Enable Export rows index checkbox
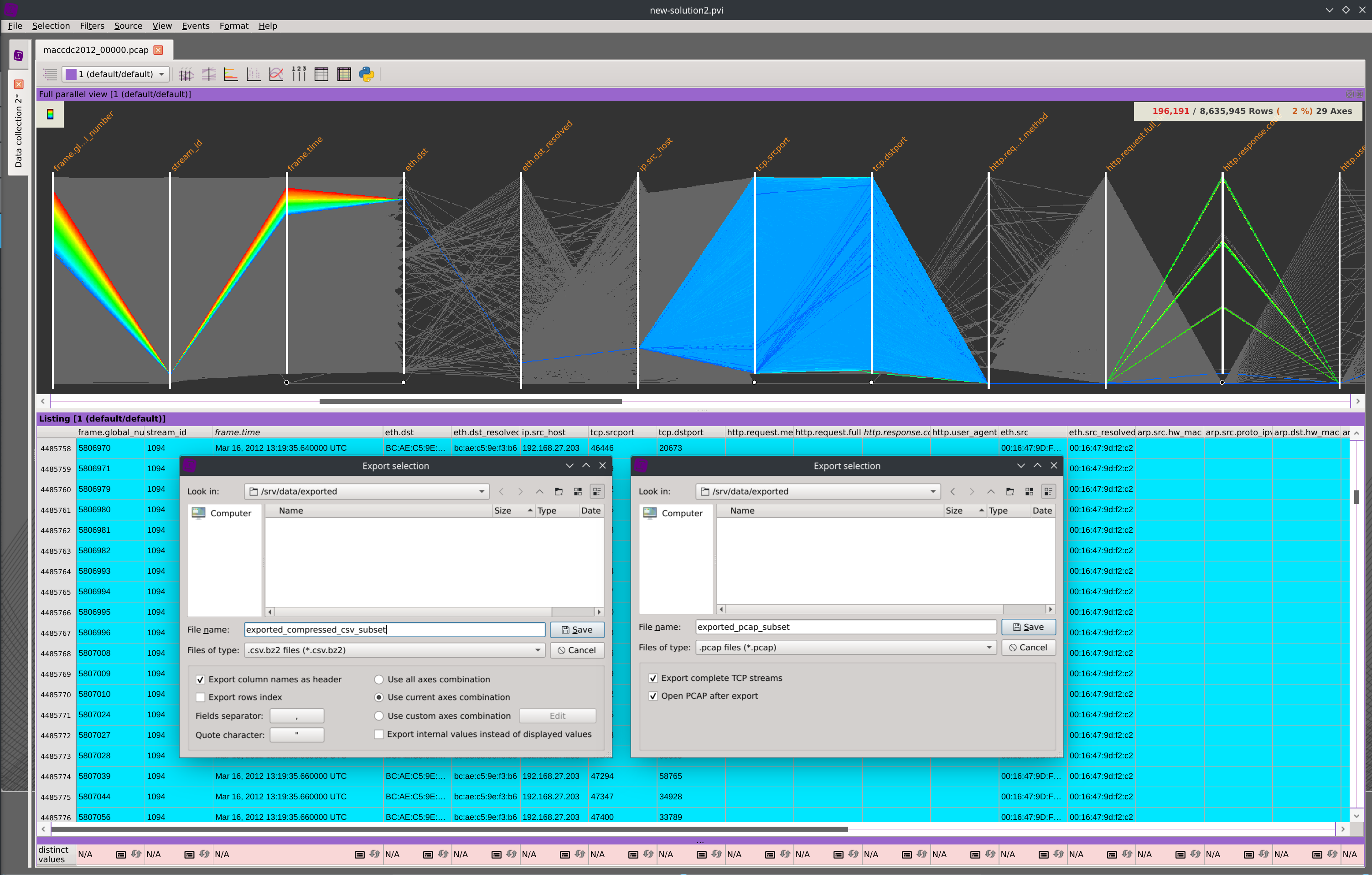 click(x=201, y=697)
